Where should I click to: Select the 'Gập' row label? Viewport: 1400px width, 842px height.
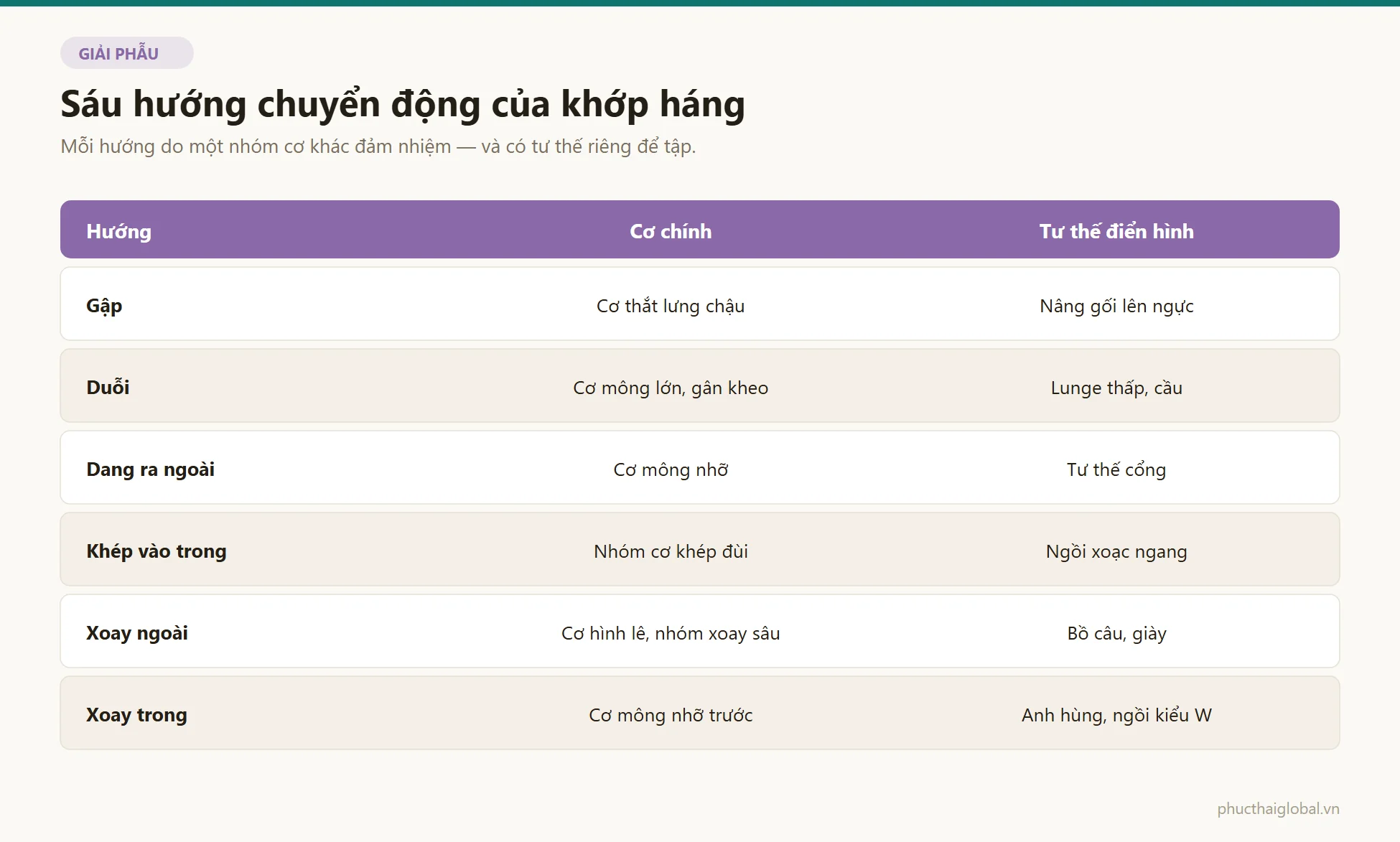pyautogui.click(x=104, y=307)
